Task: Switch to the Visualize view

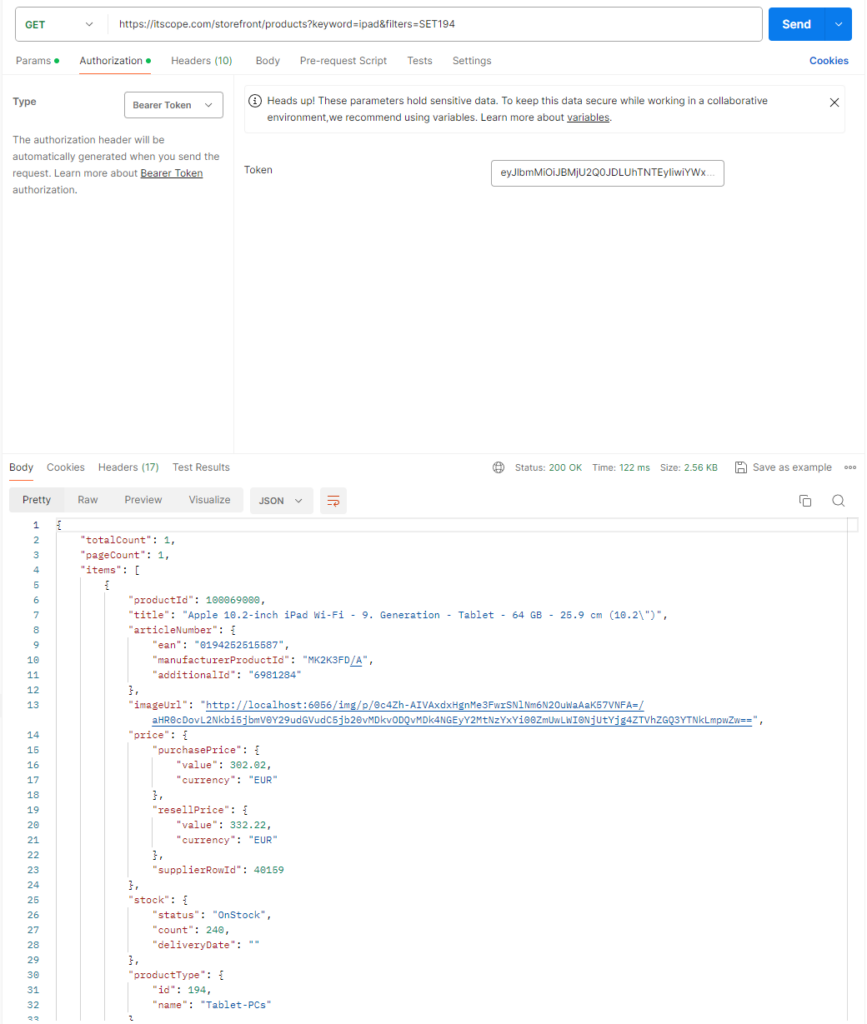Action: point(209,500)
